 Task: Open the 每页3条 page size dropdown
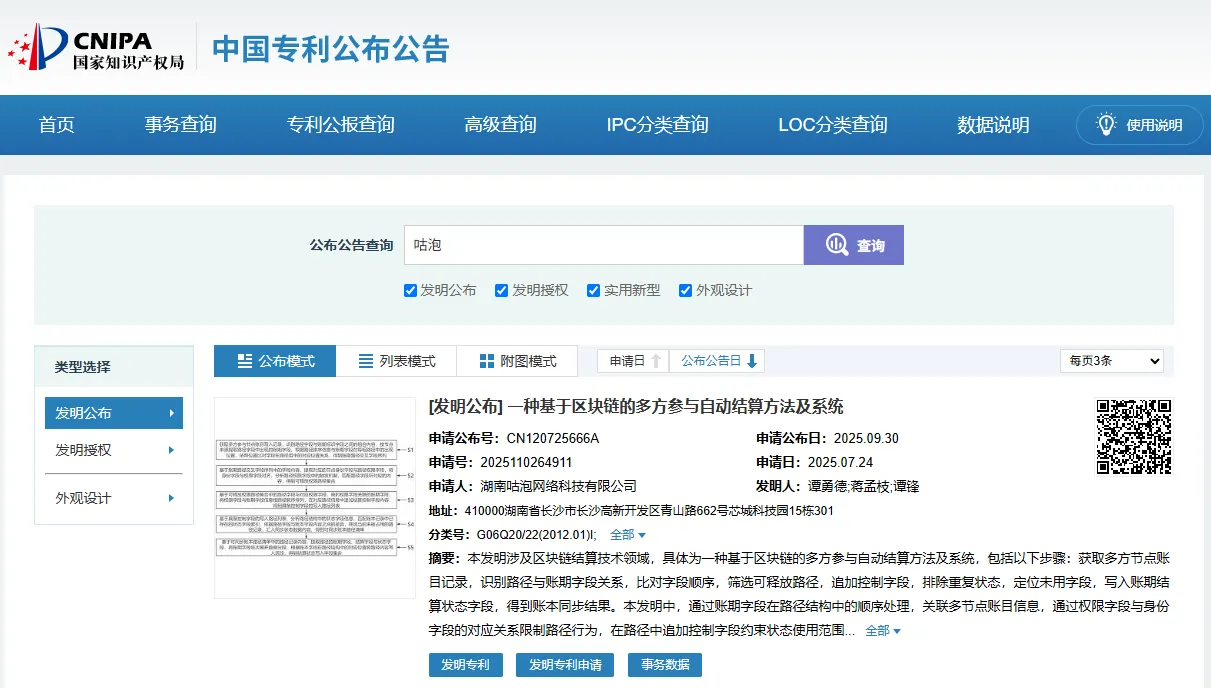(1110, 361)
